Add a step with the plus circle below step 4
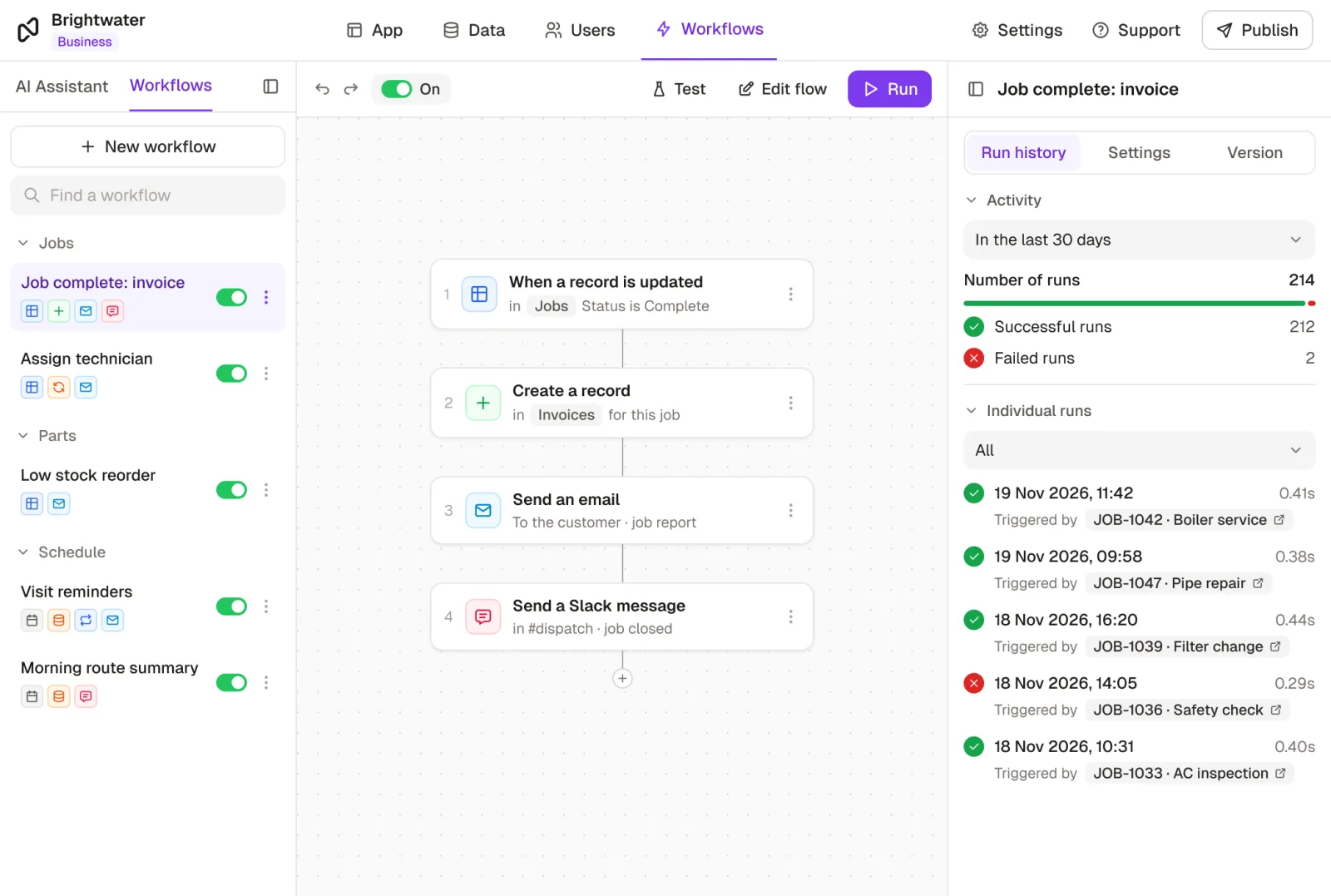Viewport: 1331px width, 896px height. 622,678
